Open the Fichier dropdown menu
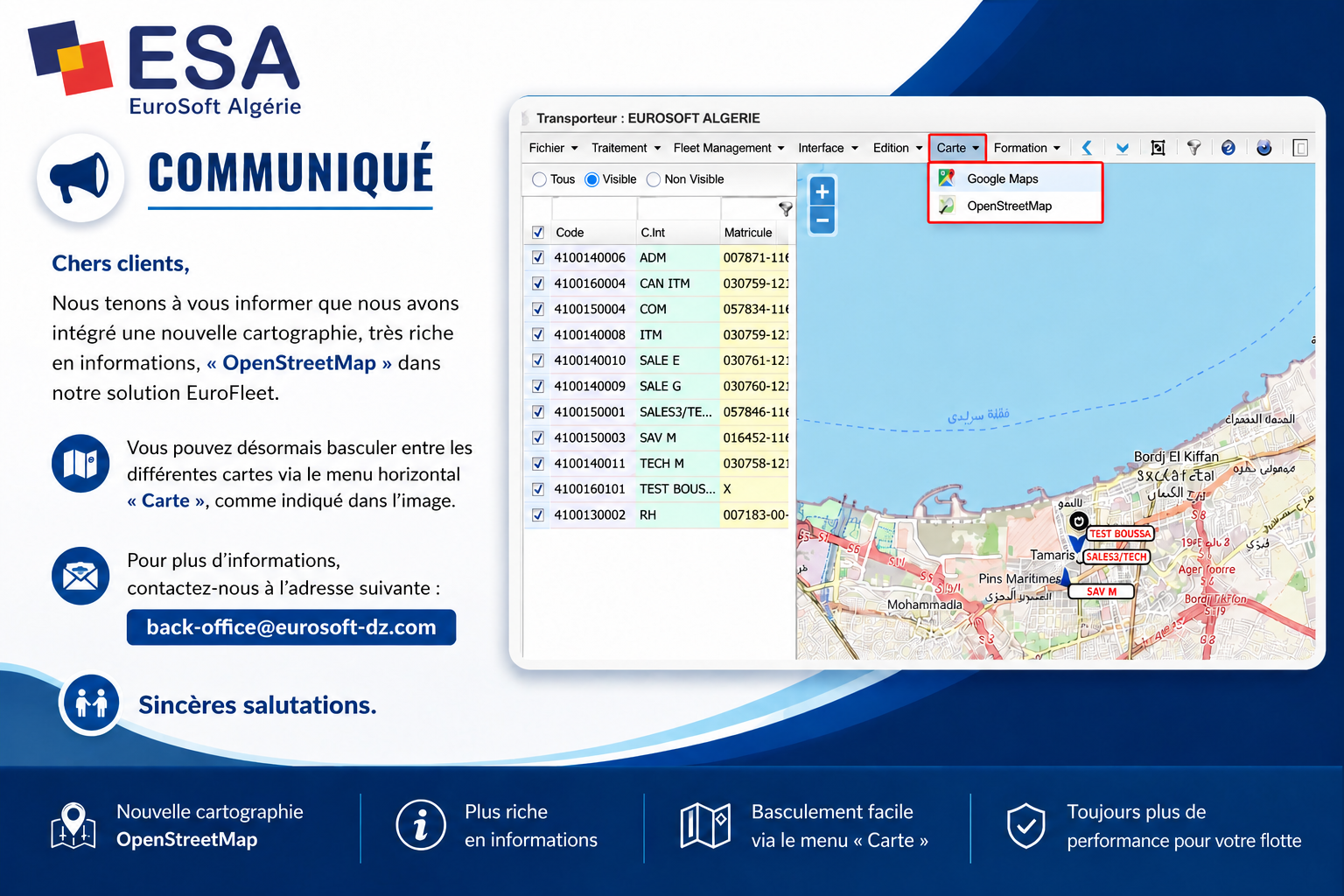Viewport: 1344px width, 896px height. coord(553,148)
